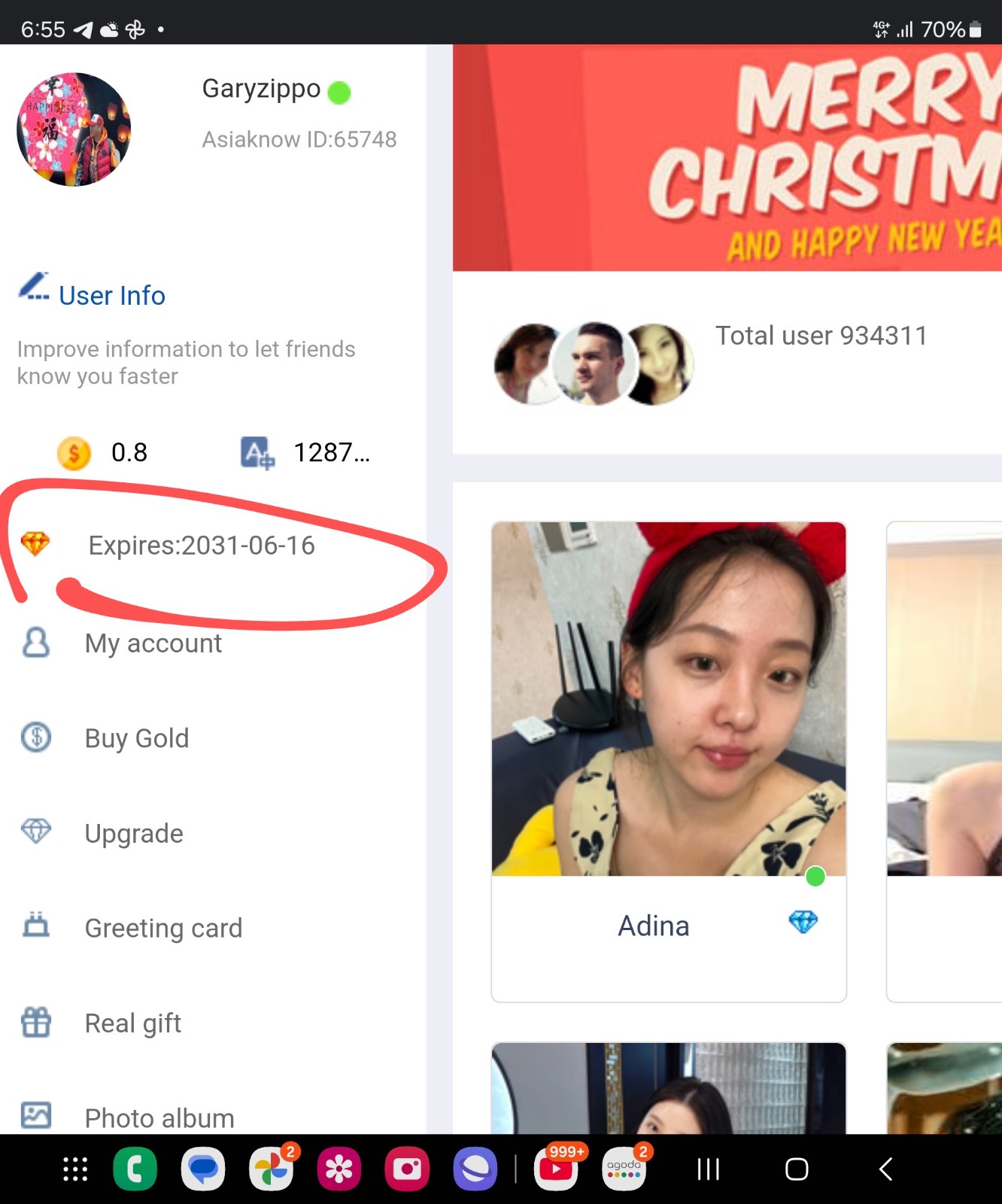
Task: Open the Garyzippo profile avatar
Action: [x=74, y=129]
